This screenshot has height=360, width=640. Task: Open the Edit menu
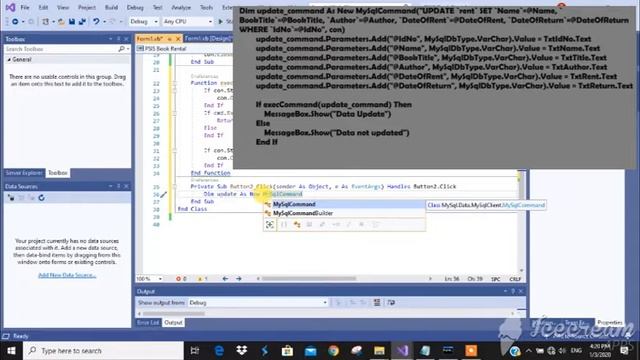43,7
